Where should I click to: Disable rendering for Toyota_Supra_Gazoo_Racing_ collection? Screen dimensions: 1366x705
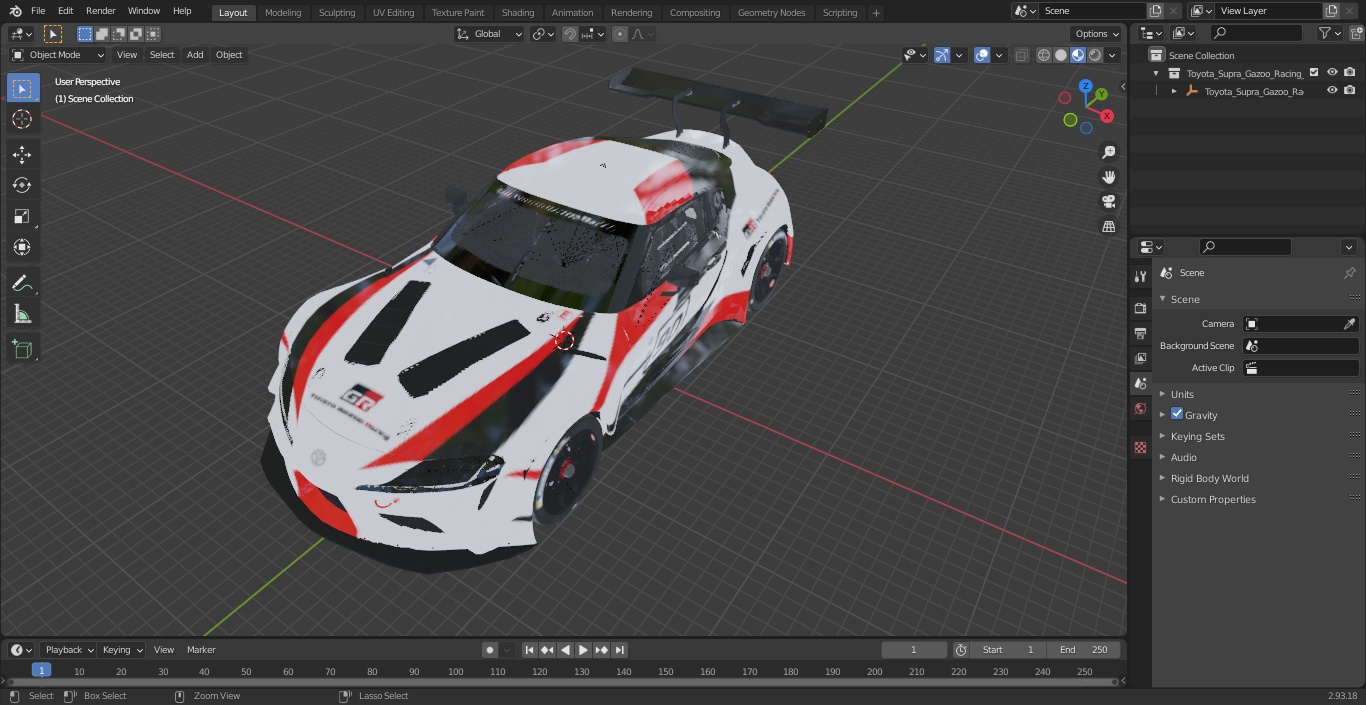pyautogui.click(x=1350, y=72)
